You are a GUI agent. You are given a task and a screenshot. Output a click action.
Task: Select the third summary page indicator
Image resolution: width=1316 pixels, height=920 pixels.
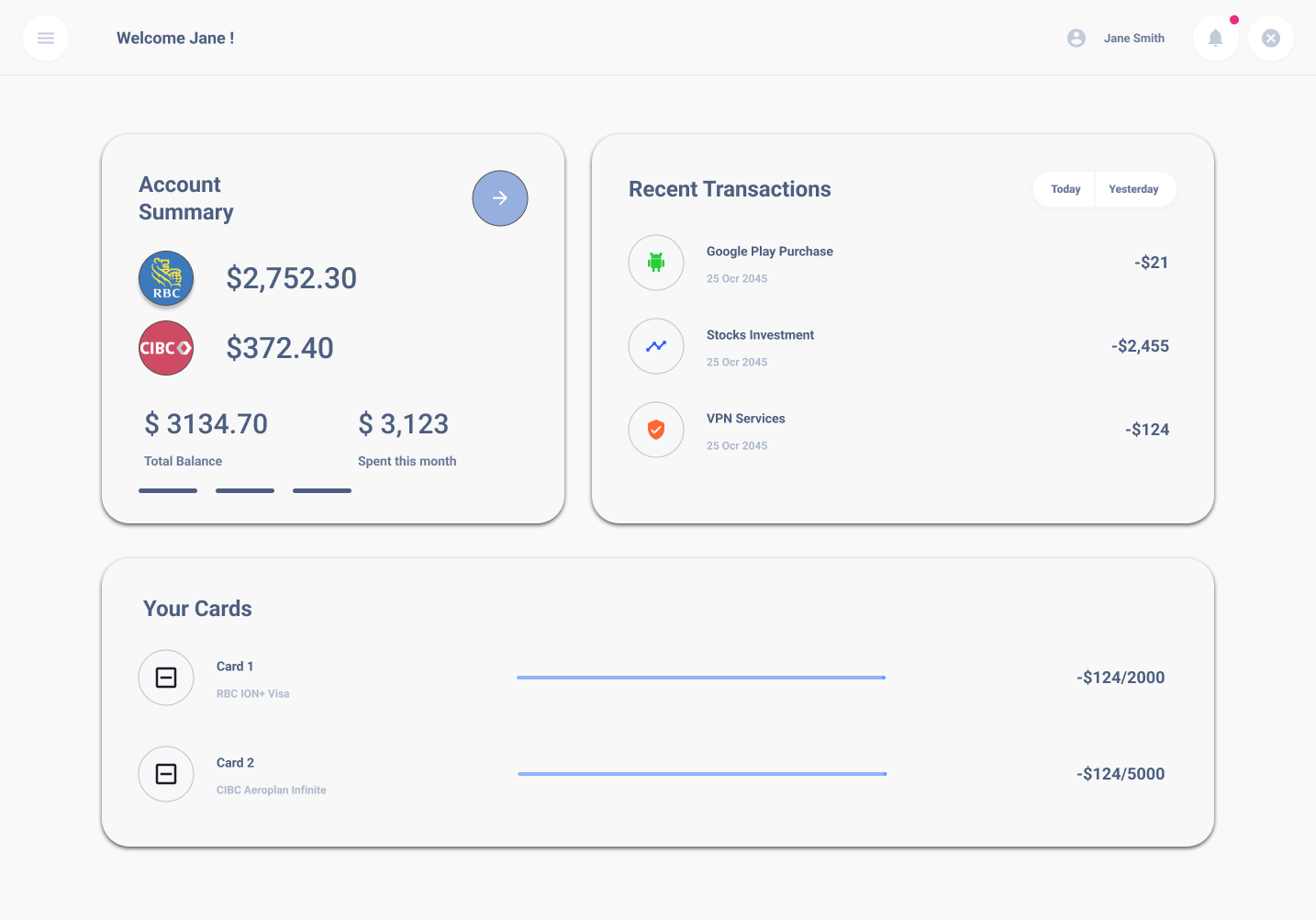coord(322,491)
